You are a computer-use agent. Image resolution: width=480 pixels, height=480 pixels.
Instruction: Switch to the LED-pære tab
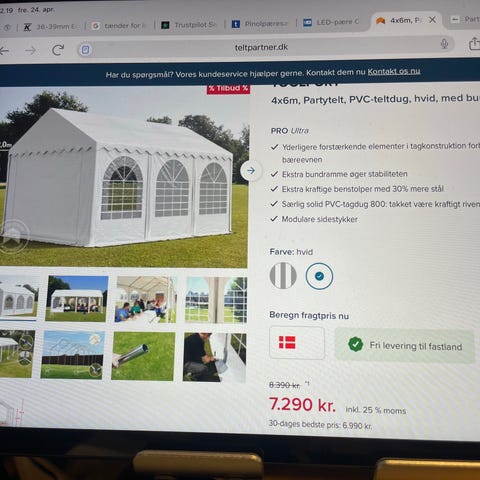point(331,22)
